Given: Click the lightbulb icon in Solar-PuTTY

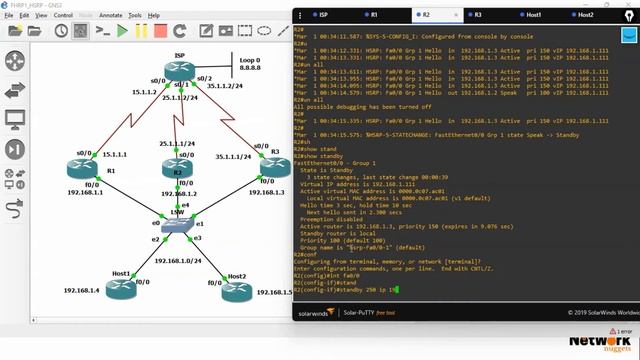Looking at the screenshot, I should [x=629, y=16].
